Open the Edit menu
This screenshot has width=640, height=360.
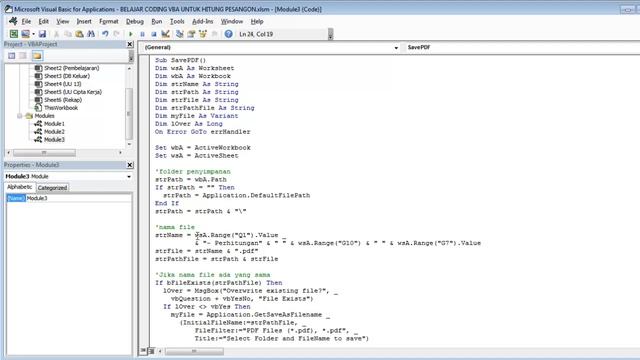tap(43, 21)
